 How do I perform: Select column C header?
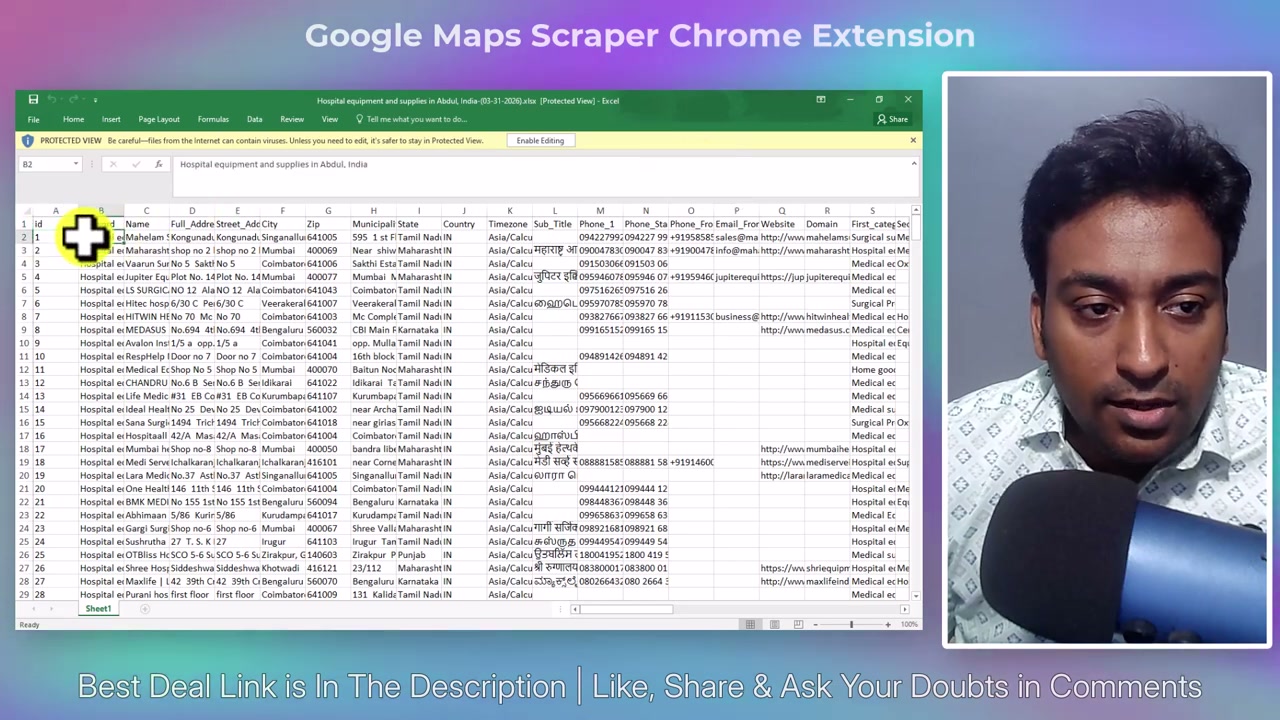(146, 211)
